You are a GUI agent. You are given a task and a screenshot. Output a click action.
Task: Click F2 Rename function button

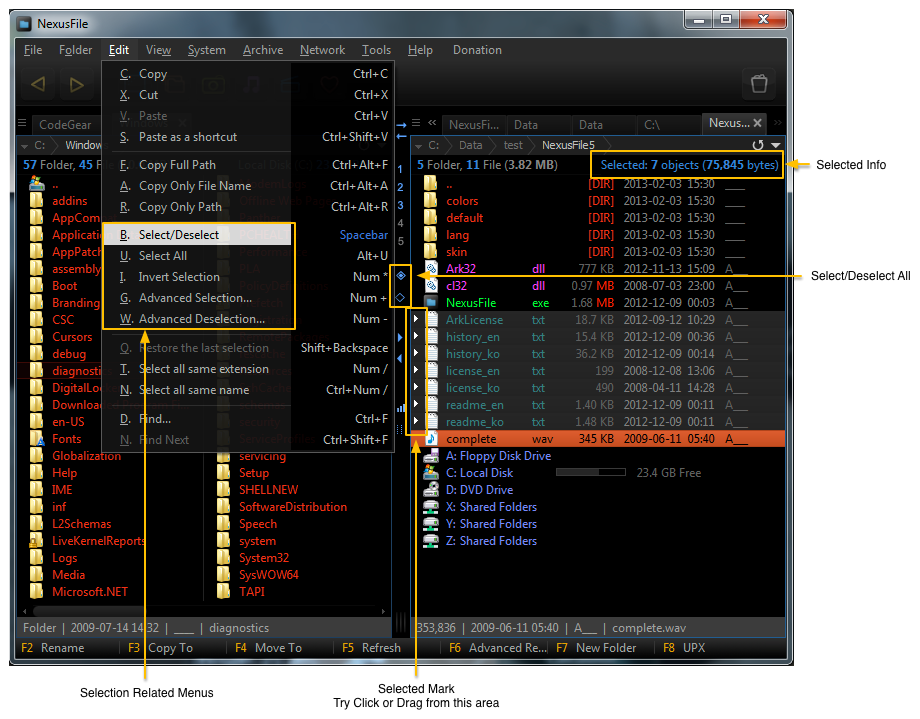point(53,647)
